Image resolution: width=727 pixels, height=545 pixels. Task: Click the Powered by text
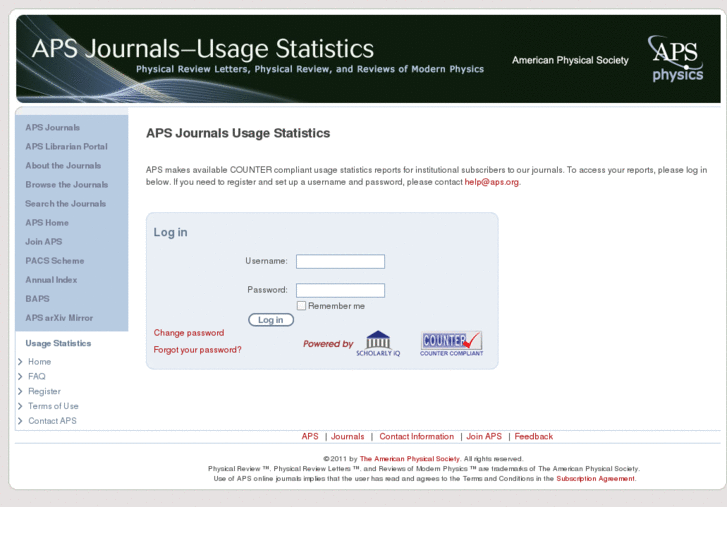(328, 344)
